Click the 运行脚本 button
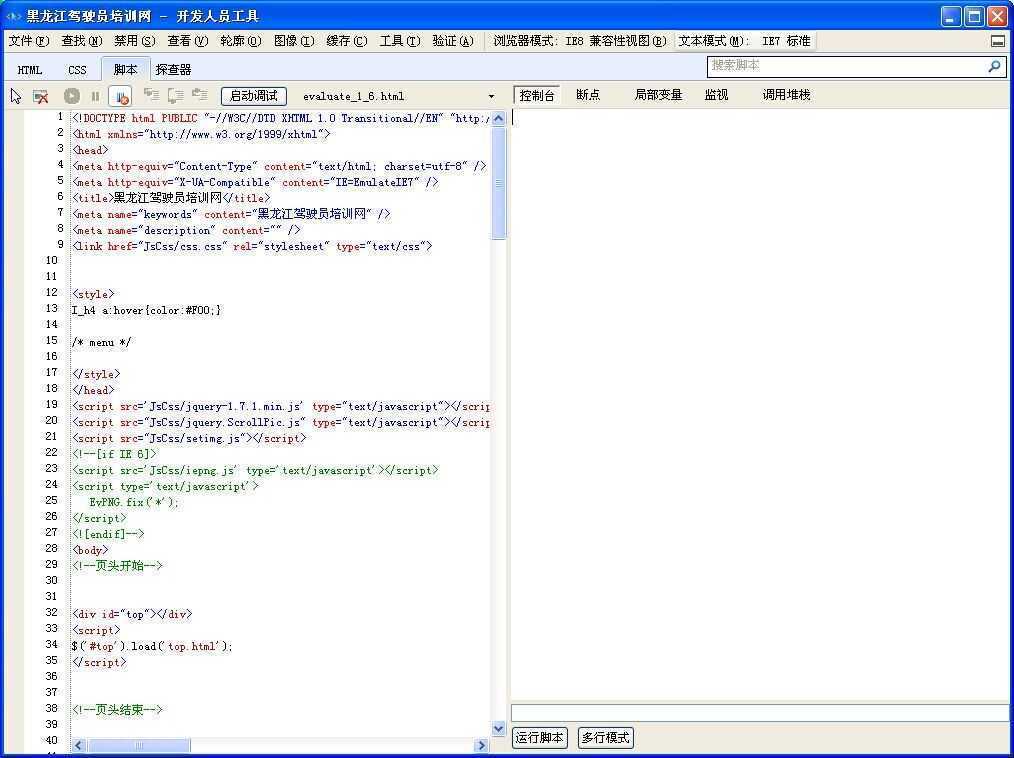The image size is (1014, 758). pos(540,738)
